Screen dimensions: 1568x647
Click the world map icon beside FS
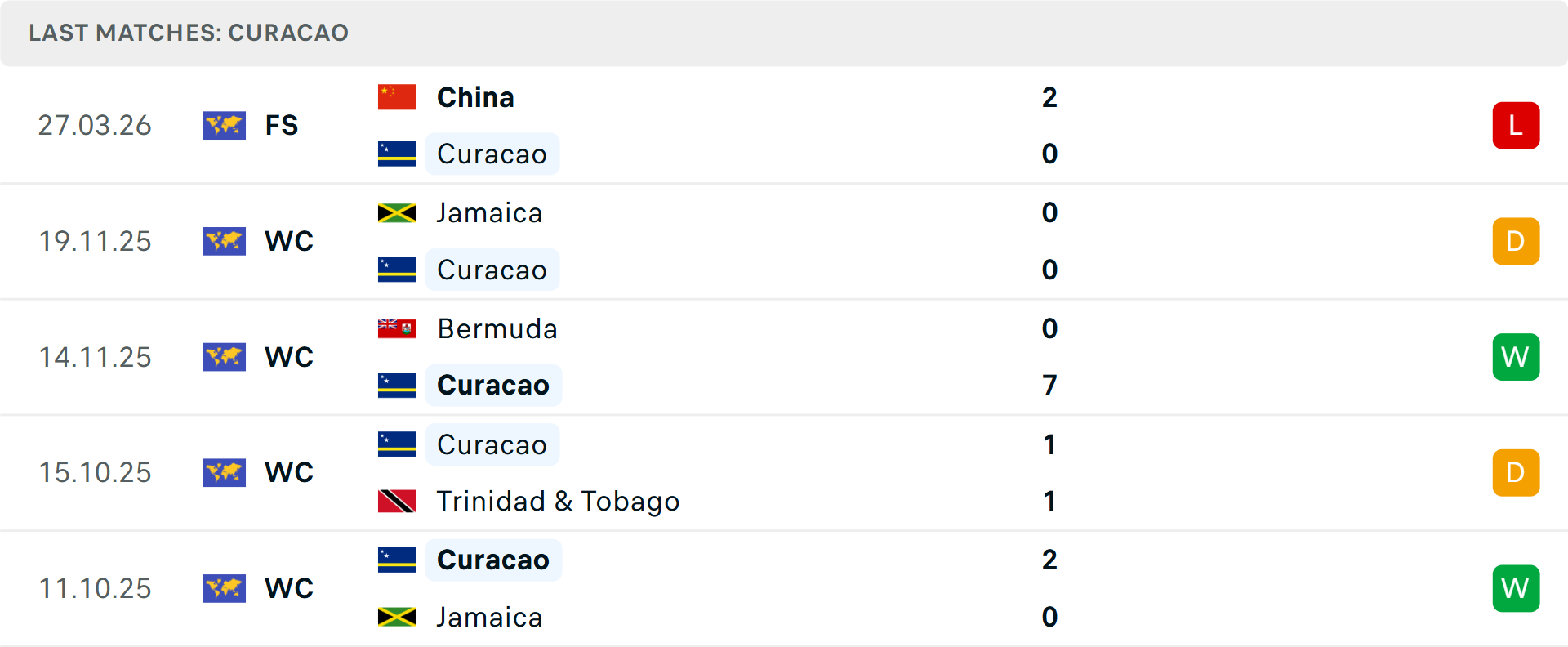[225, 126]
